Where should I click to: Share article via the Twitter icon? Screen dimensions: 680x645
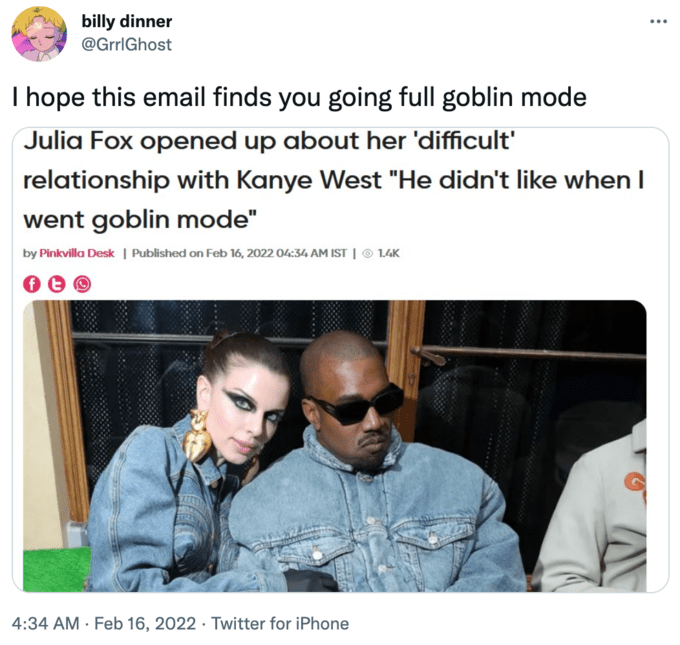click(56, 284)
